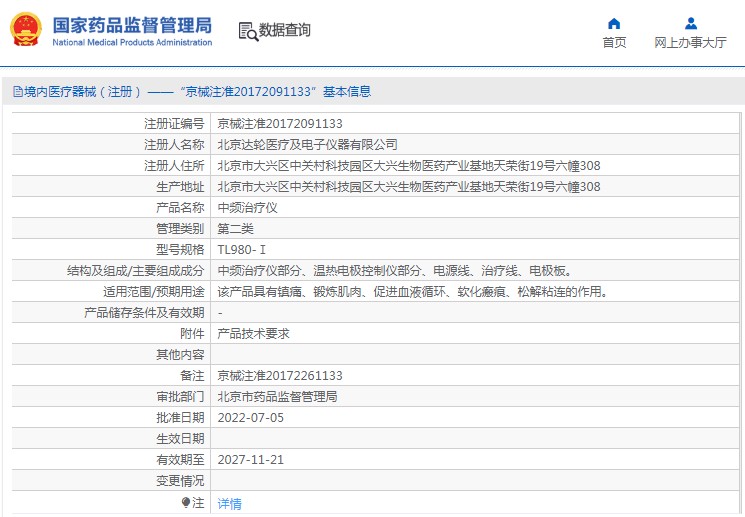Viewport: 745px width, 517px height.
Task: Click the national emblem logo
Action: tap(26, 29)
